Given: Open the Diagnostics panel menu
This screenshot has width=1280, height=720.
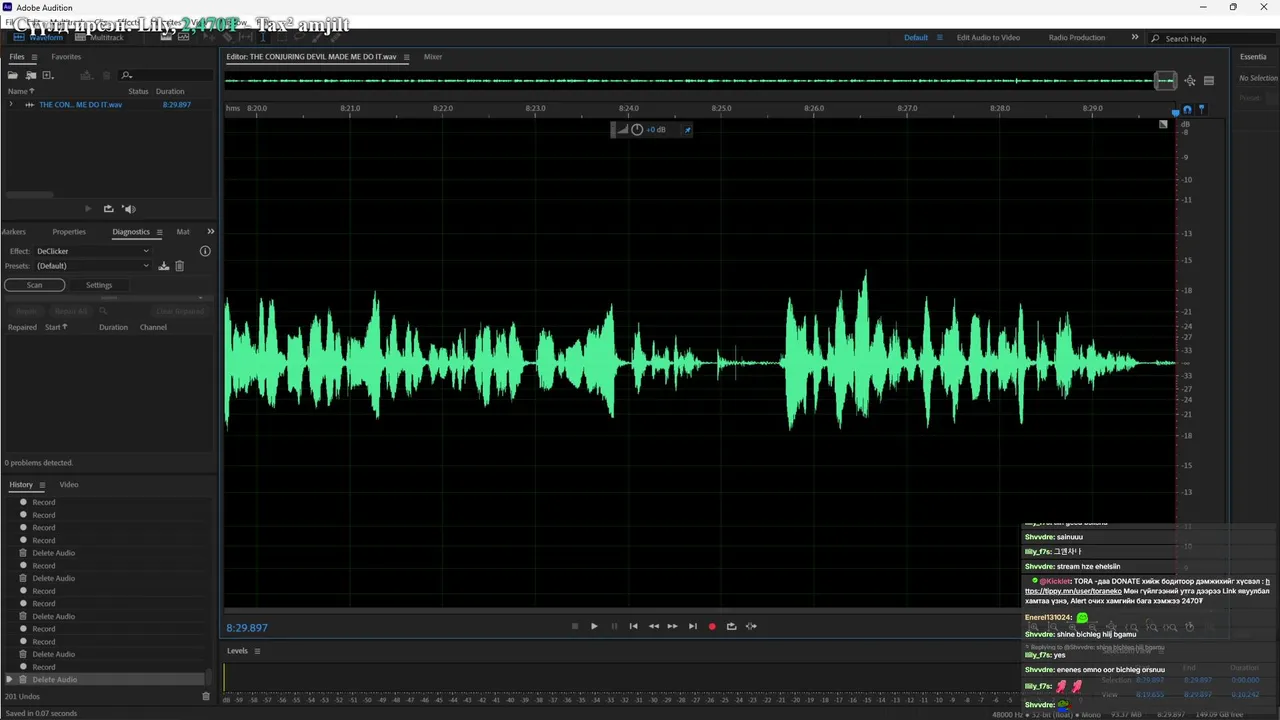Looking at the screenshot, I should (159, 232).
